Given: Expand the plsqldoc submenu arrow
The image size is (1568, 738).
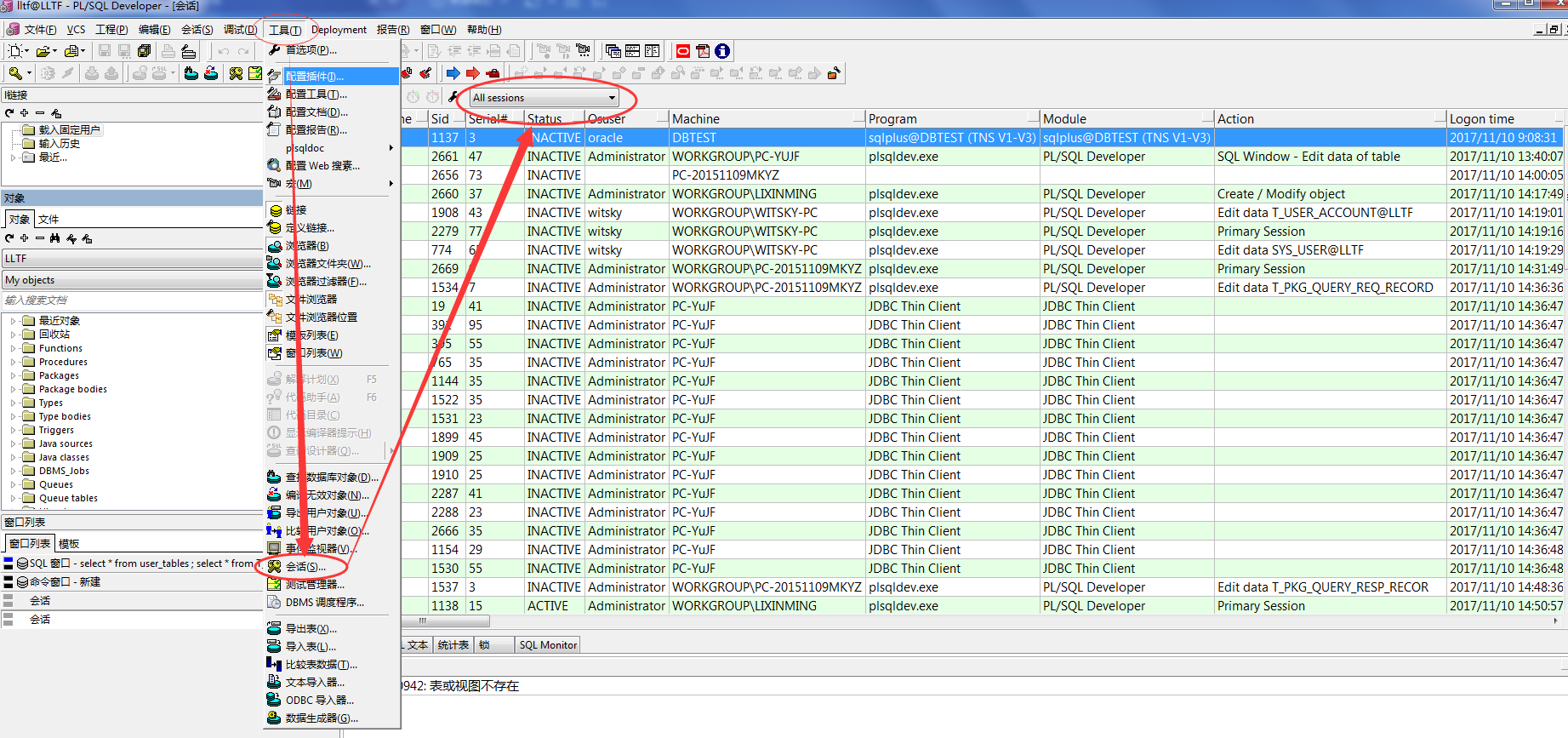Looking at the screenshot, I should coord(391,148).
